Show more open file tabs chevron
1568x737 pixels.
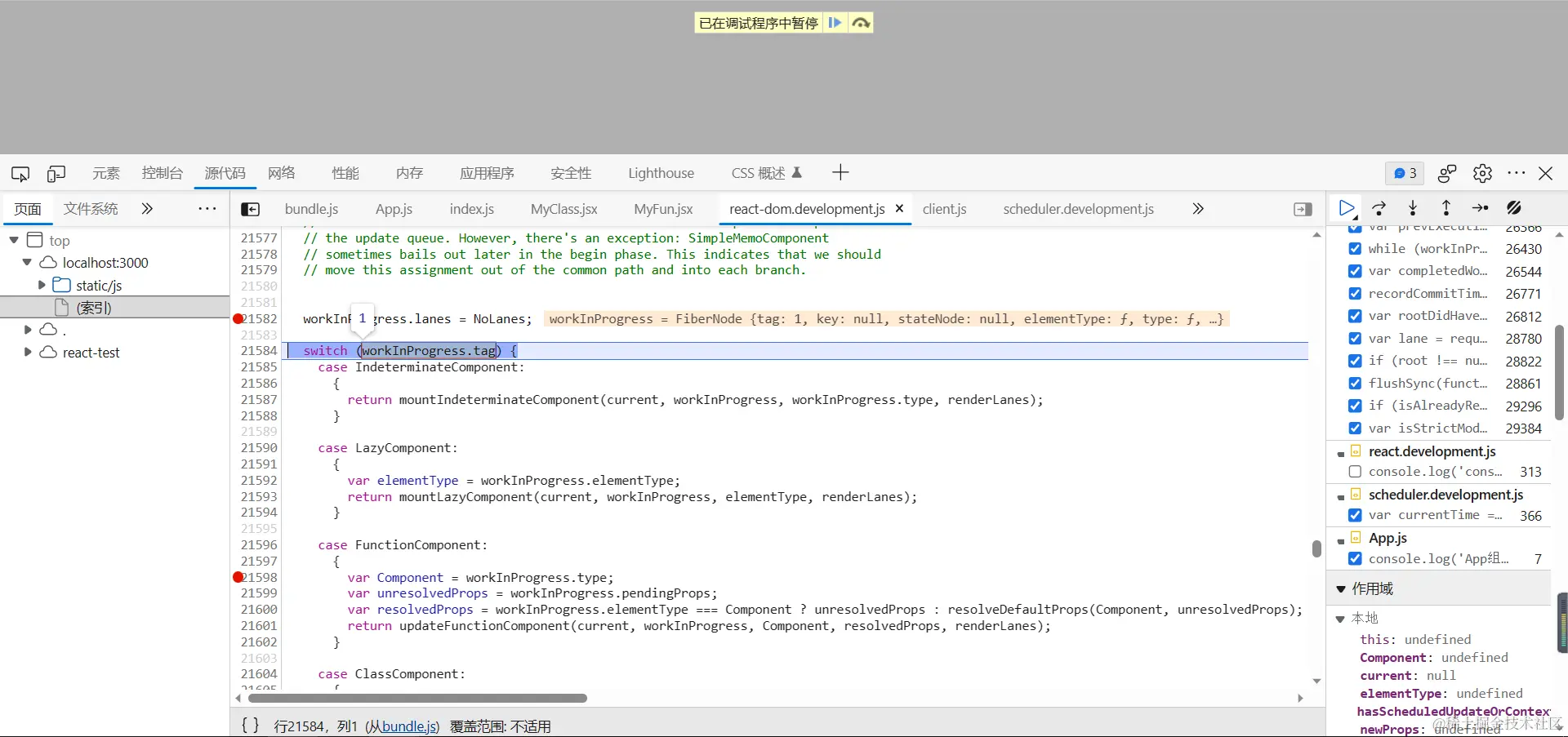click(x=1198, y=209)
